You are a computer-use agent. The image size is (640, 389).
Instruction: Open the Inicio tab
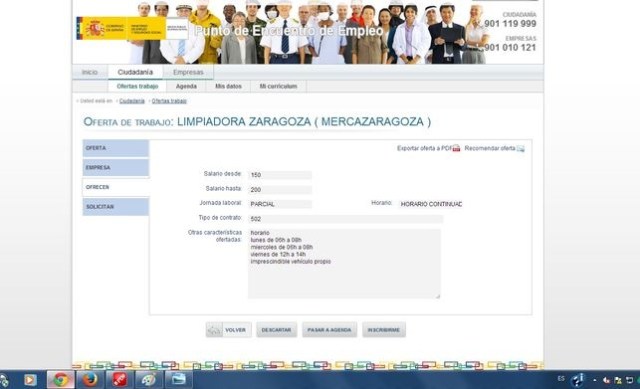(x=90, y=72)
